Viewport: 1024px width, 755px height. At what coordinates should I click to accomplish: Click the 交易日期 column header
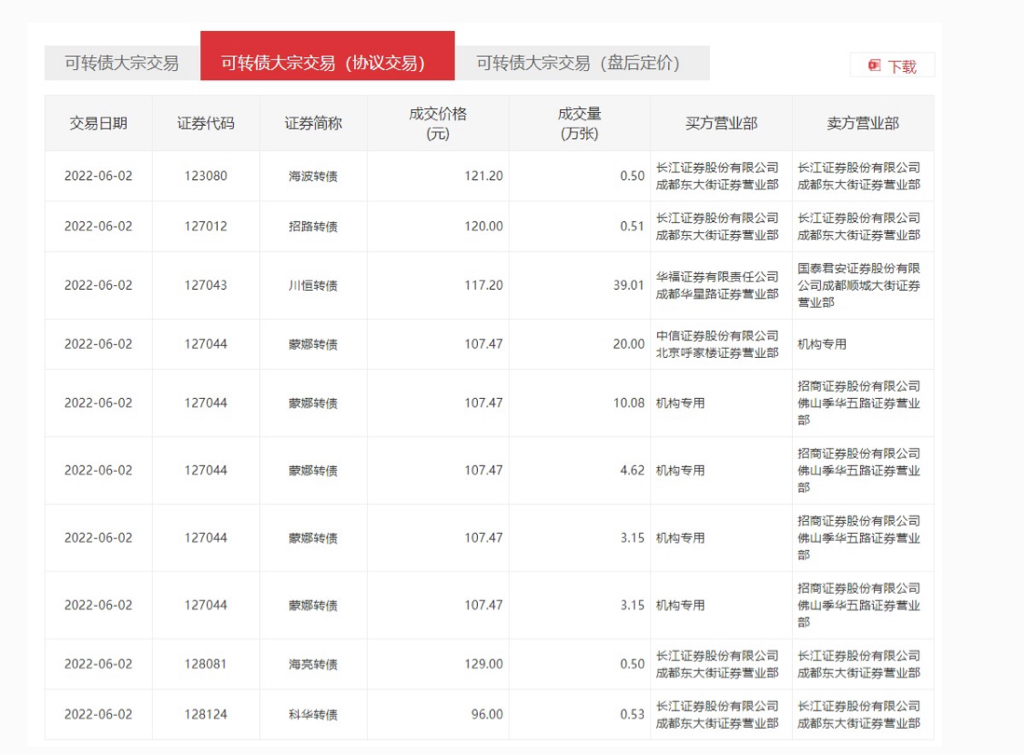pos(98,124)
